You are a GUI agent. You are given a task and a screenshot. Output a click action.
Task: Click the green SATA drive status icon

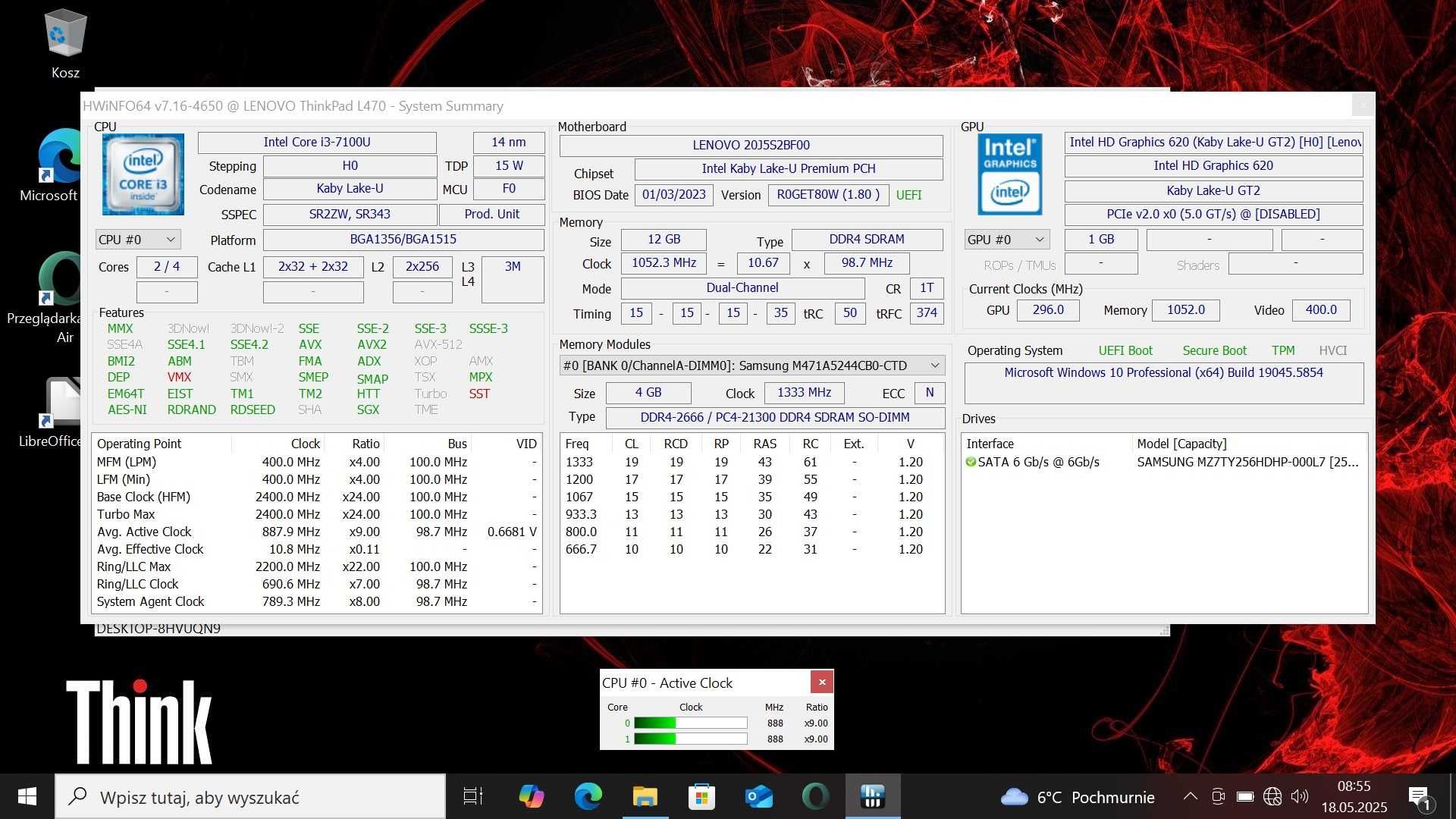point(970,462)
